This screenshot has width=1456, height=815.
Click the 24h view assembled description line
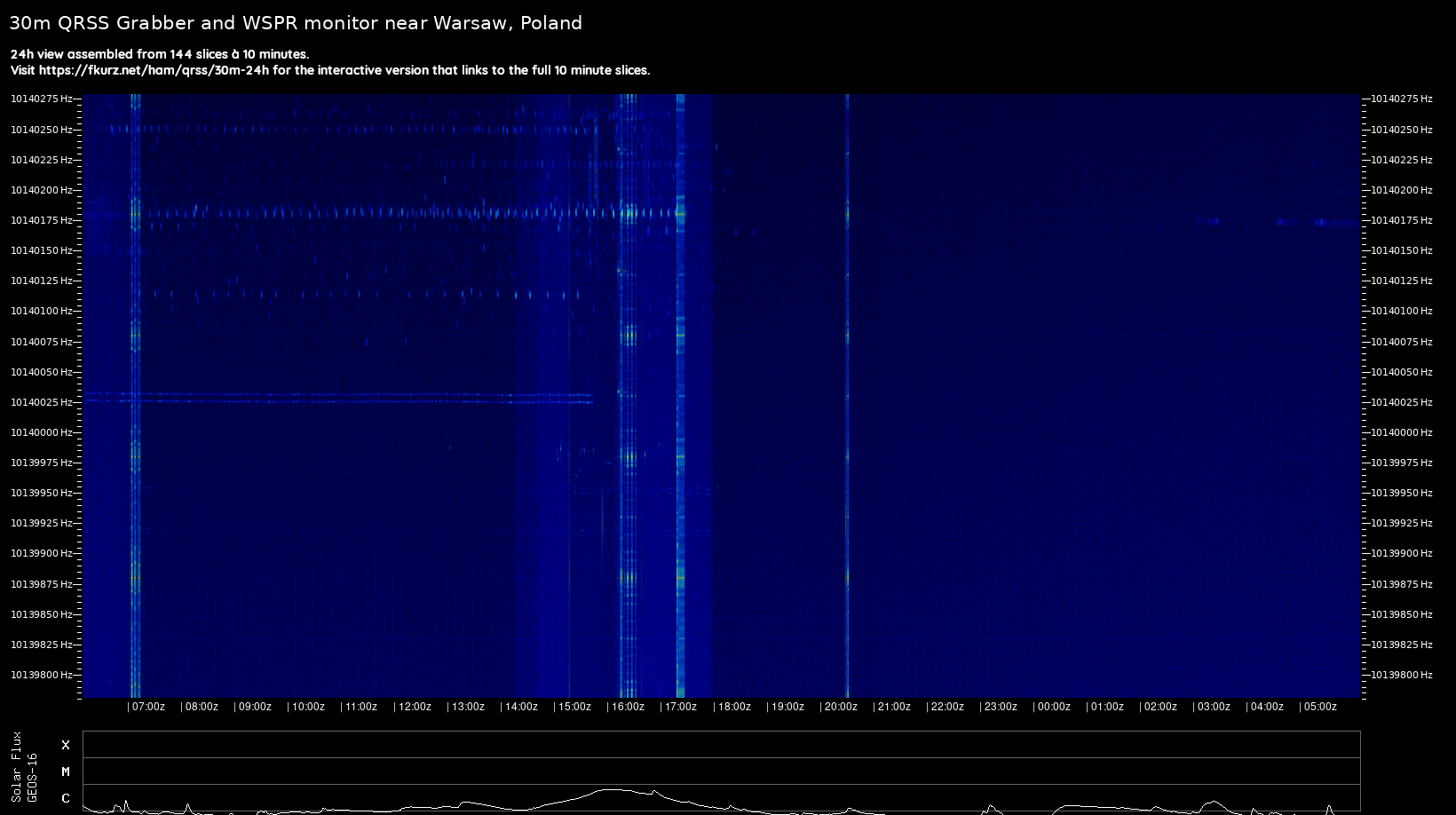pyautogui.click(x=160, y=54)
